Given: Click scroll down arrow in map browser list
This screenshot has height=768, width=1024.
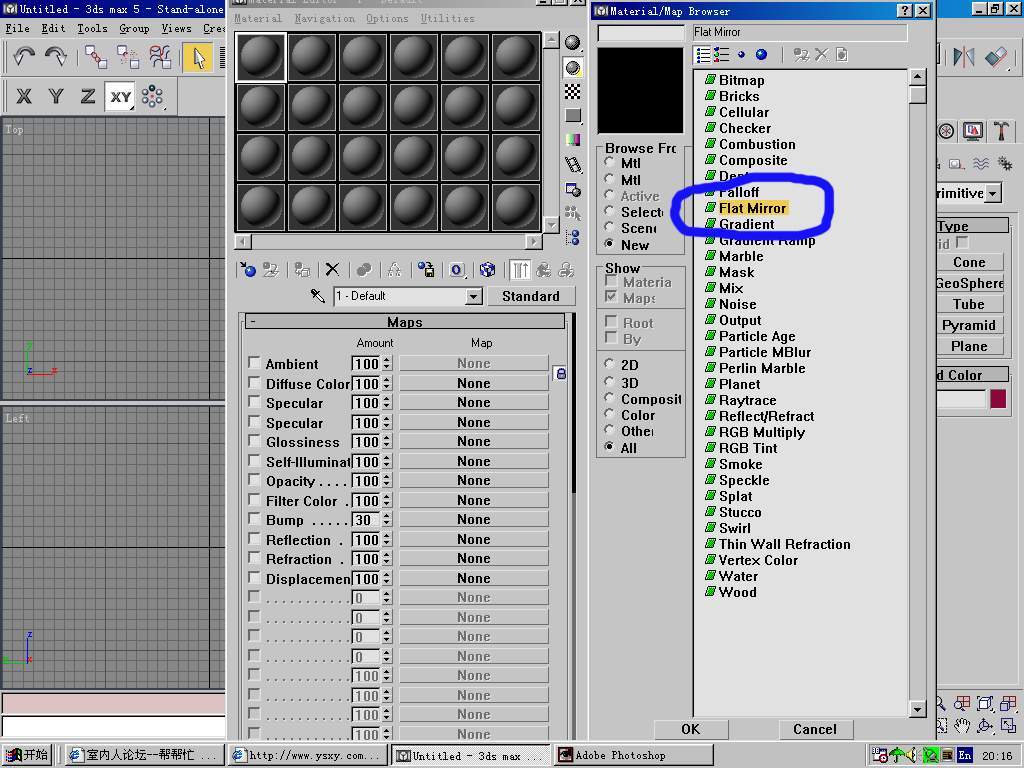Looking at the screenshot, I should [917, 708].
